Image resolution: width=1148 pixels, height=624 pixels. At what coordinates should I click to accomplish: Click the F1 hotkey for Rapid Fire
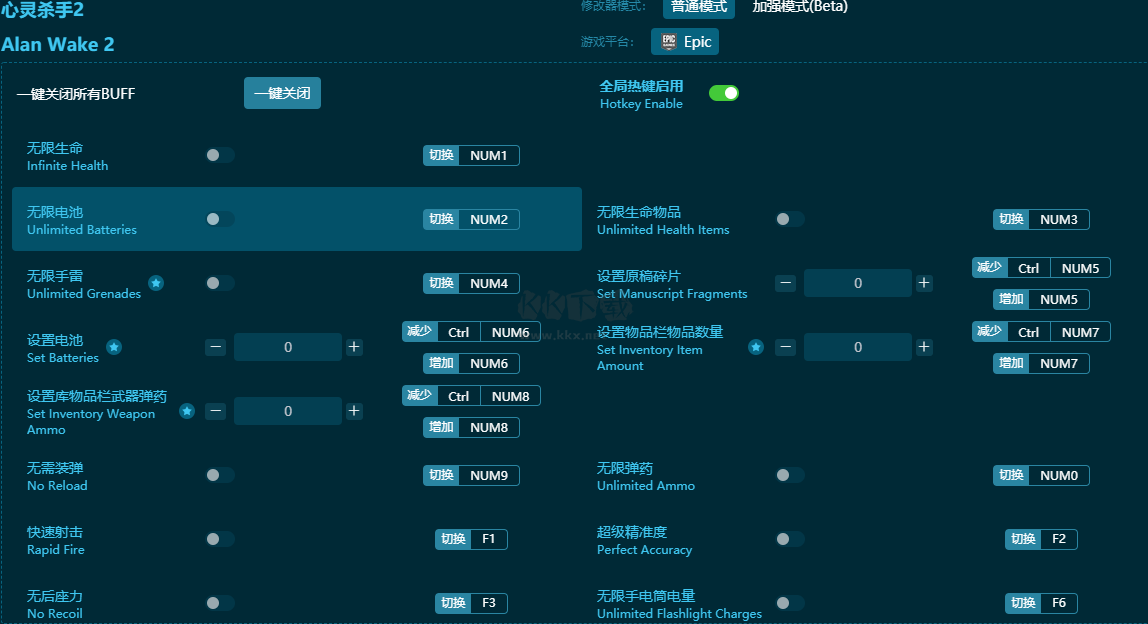click(472, 539)
